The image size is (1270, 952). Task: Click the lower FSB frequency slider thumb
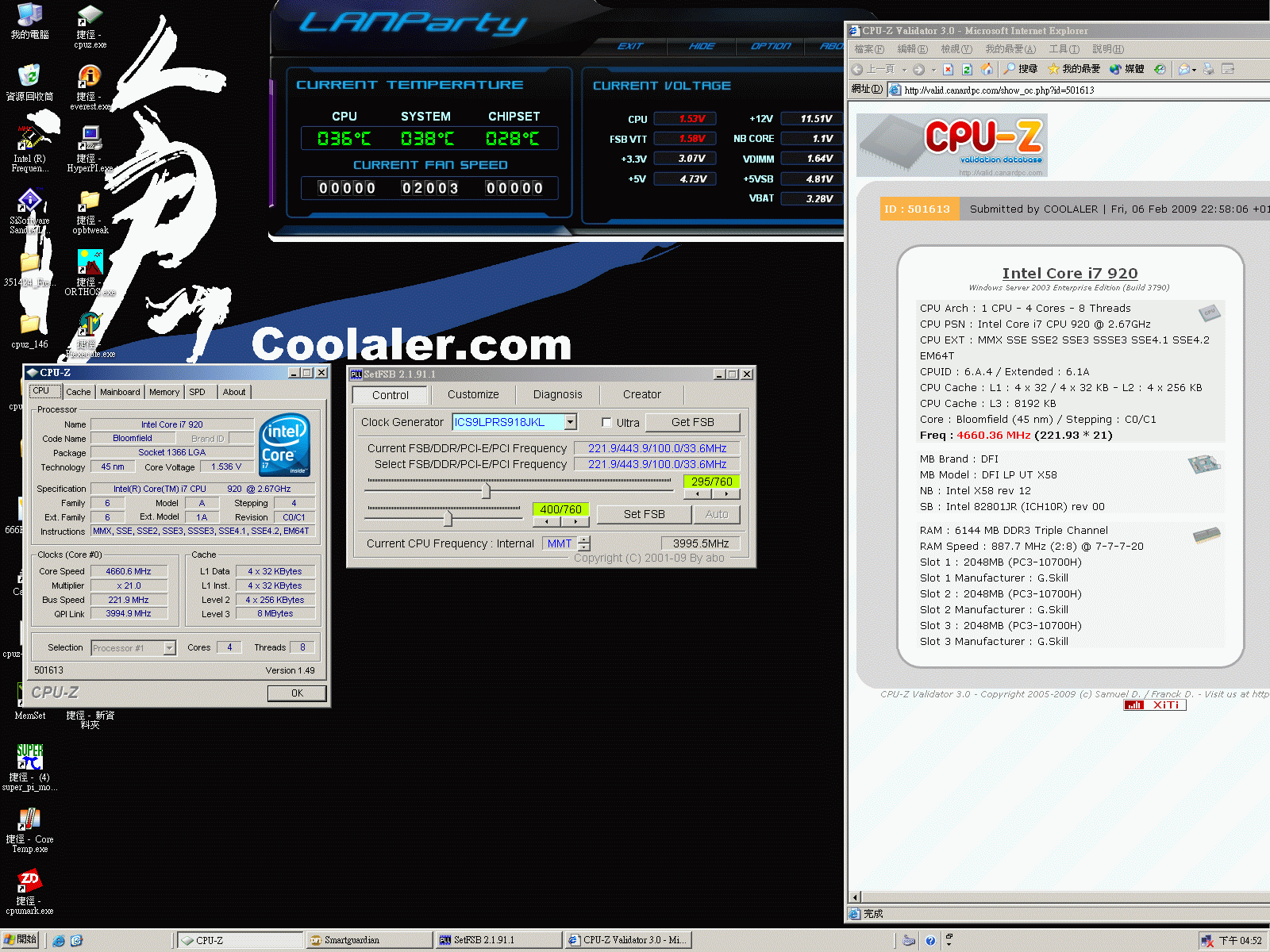point(448,519)
